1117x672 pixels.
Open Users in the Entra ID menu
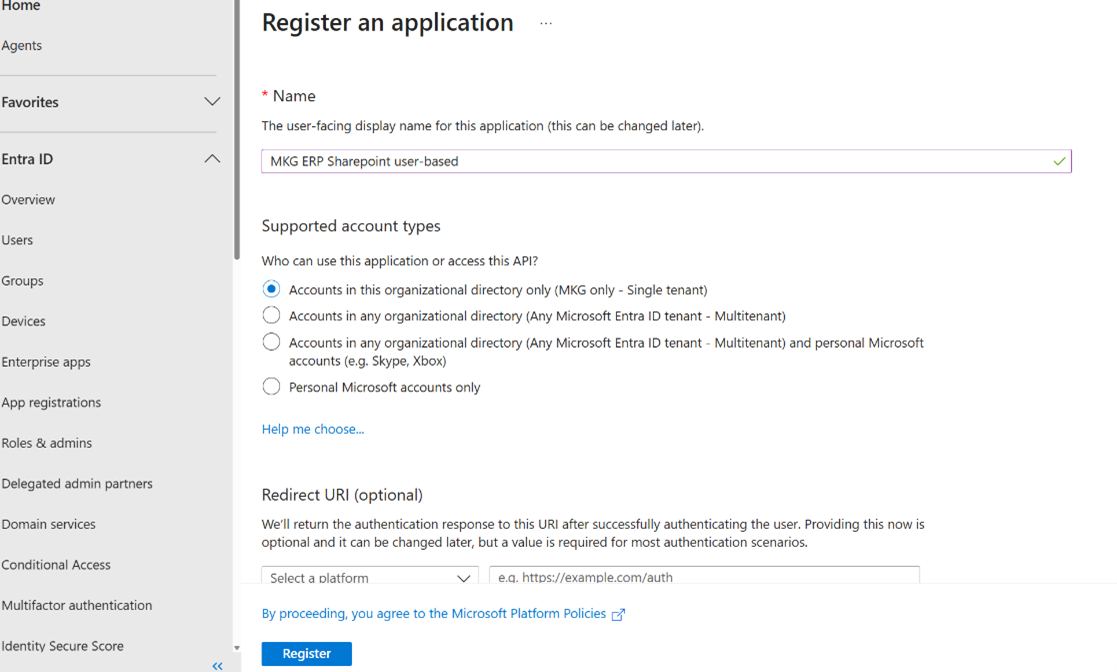click(17, 240)
